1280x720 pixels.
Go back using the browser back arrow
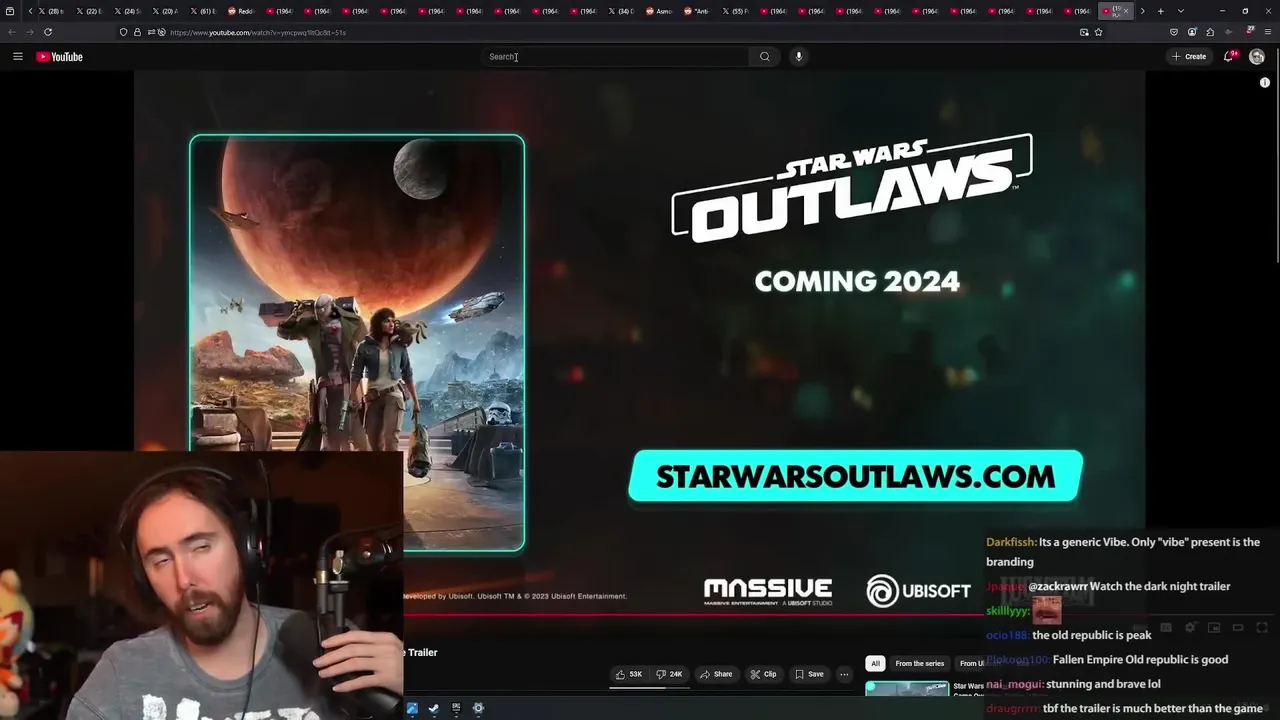12,32
